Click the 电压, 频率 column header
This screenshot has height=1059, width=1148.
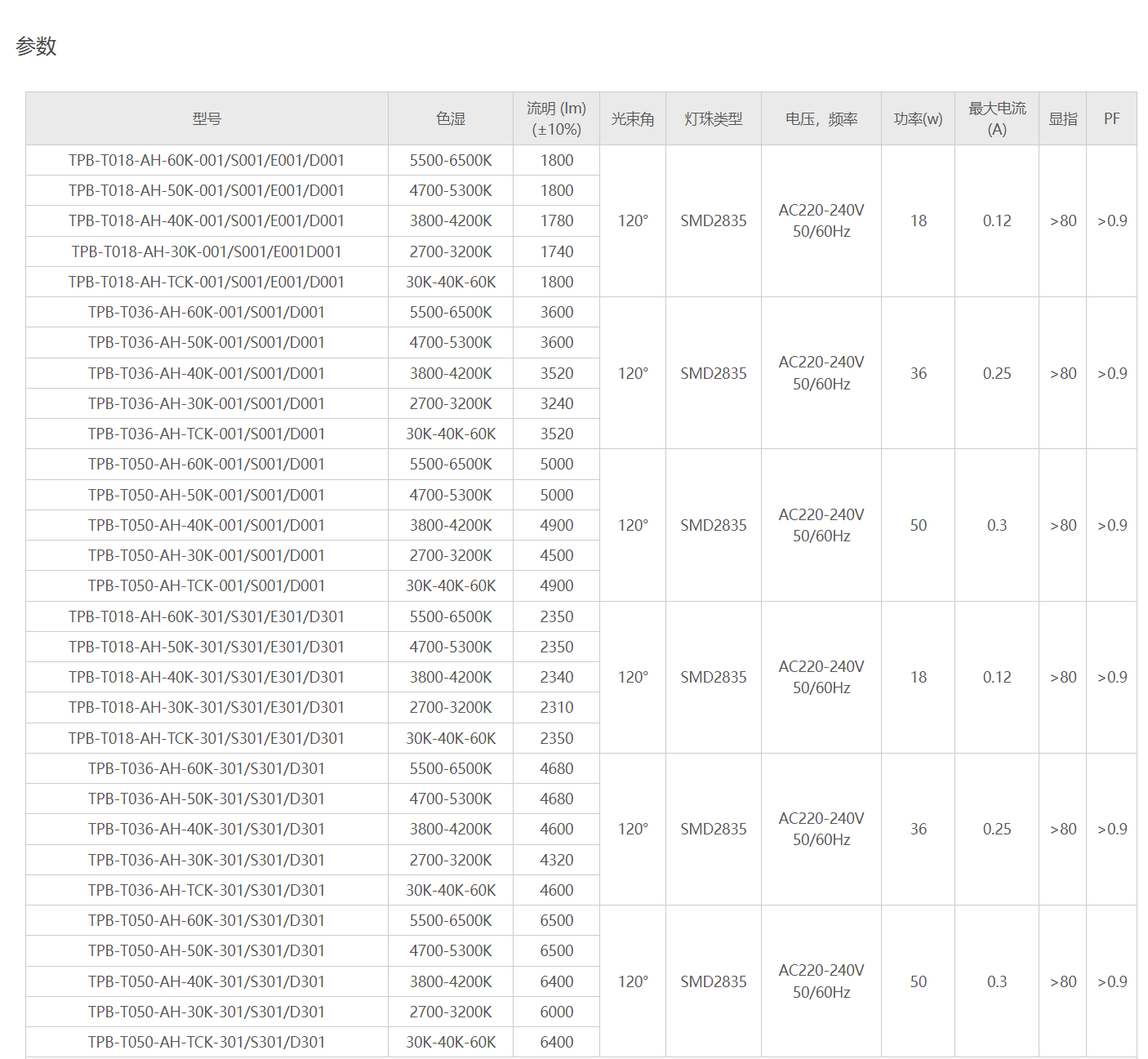coord(821,119)
